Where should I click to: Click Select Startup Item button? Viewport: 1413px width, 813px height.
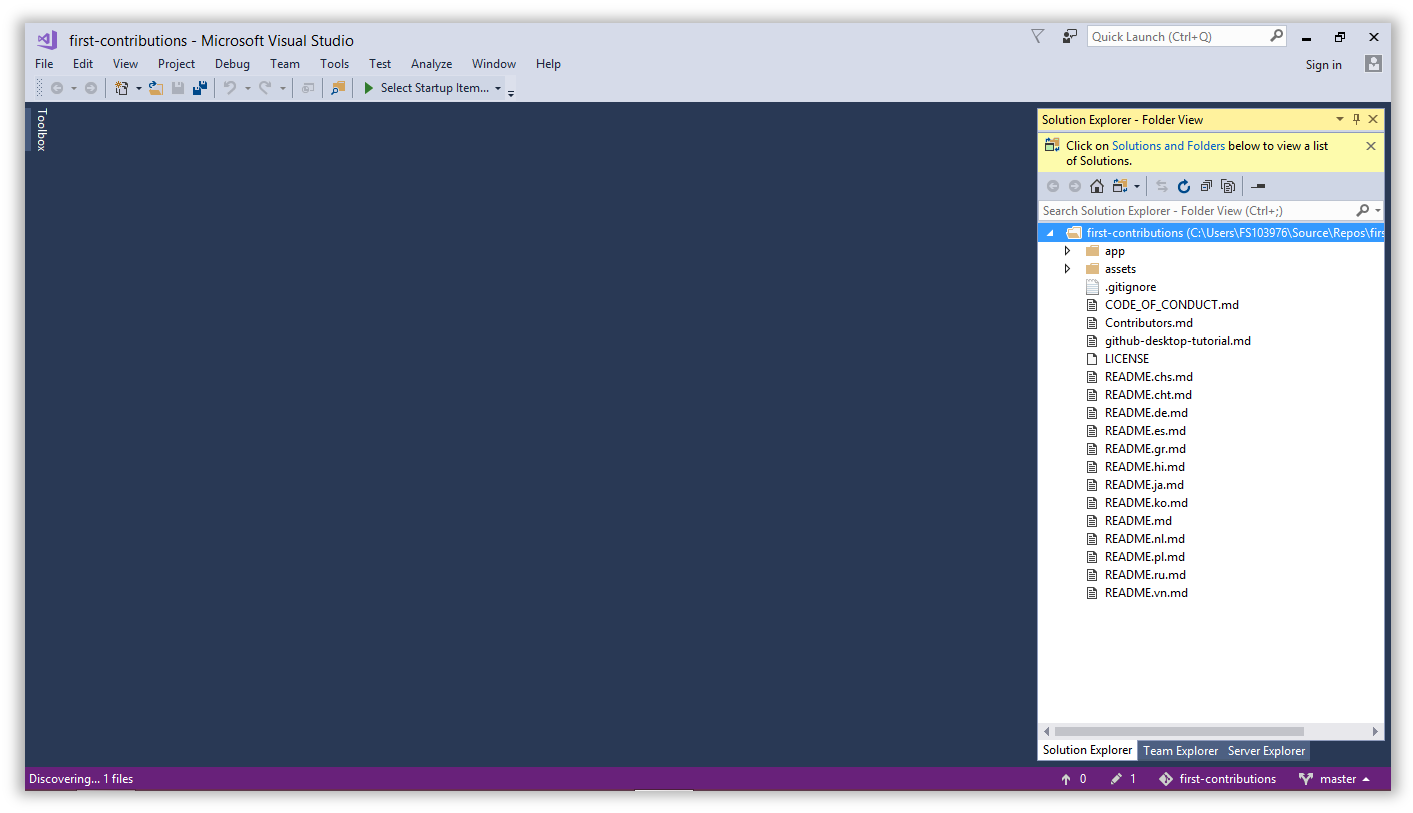[x=431, y=88]
